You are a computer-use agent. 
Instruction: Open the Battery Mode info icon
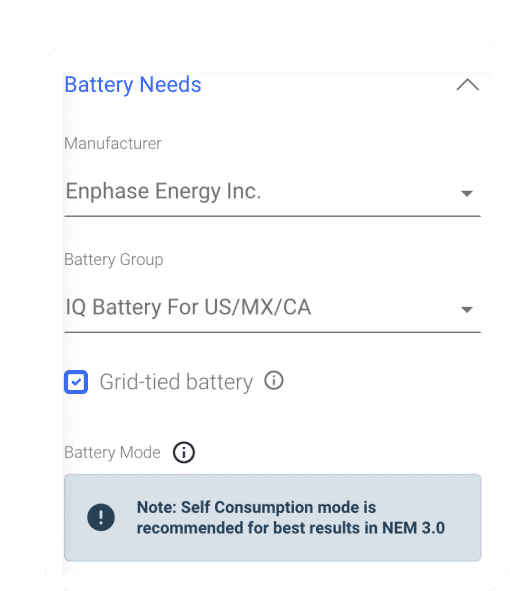point(184,452)
